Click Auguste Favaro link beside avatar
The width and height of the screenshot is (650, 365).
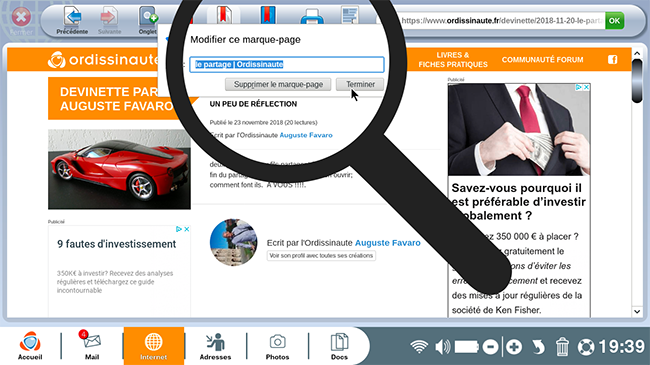tap(388, 243)
